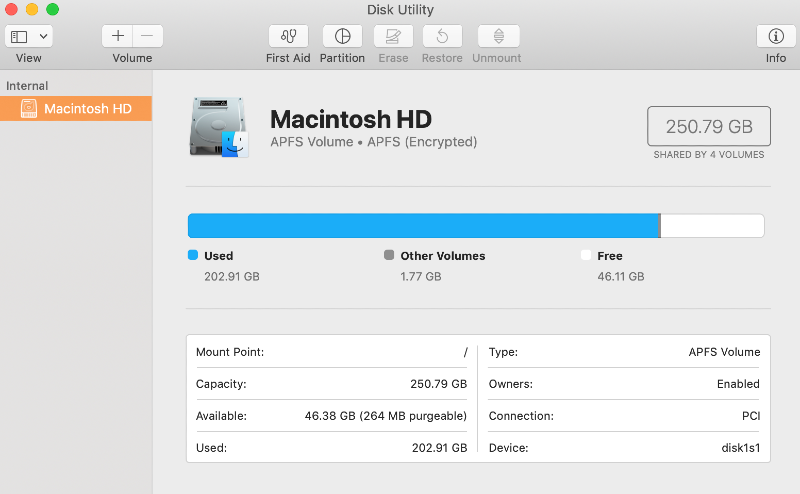Click the blue used portion of storage bar
Image resolution: width=800 pixels, height=494 pixels.
(x=423, y=226)
